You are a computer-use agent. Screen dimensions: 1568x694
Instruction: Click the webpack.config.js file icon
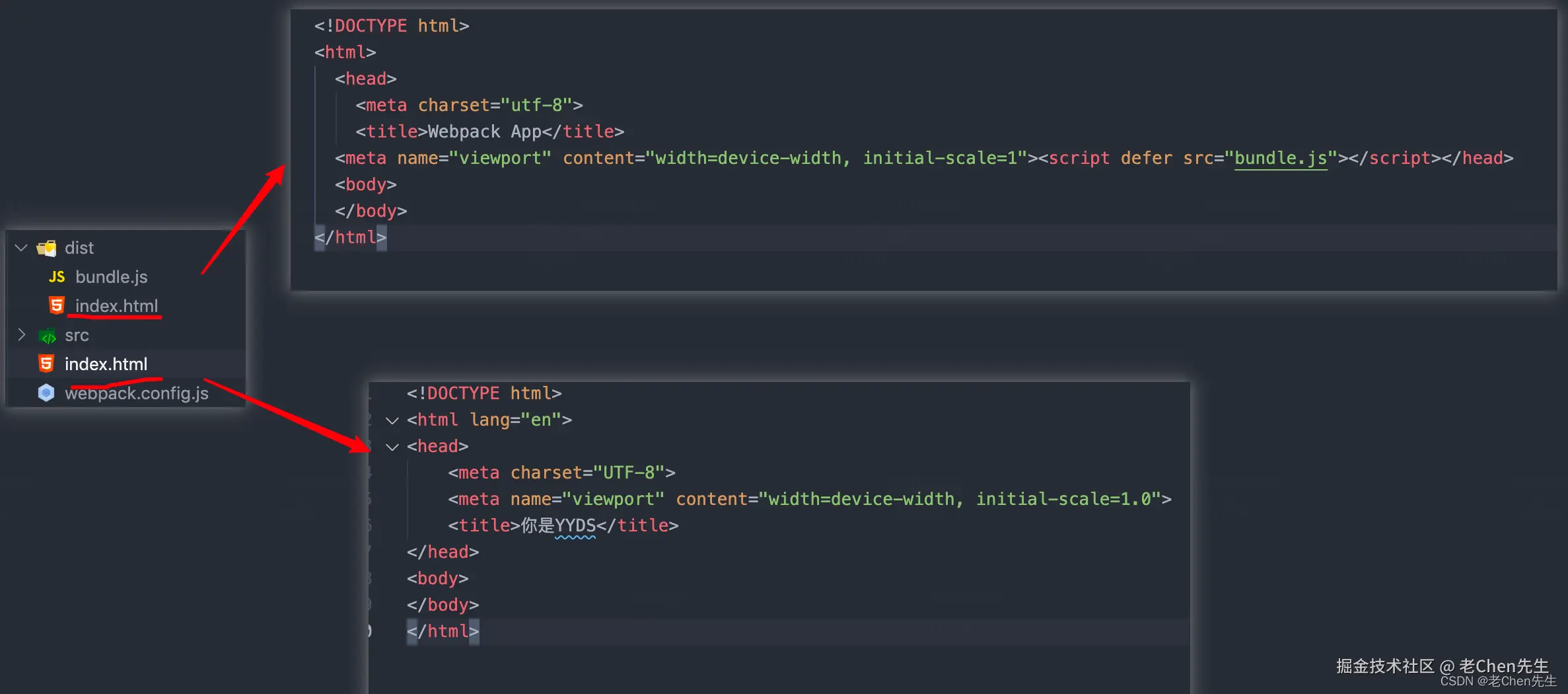click(46, 393)
